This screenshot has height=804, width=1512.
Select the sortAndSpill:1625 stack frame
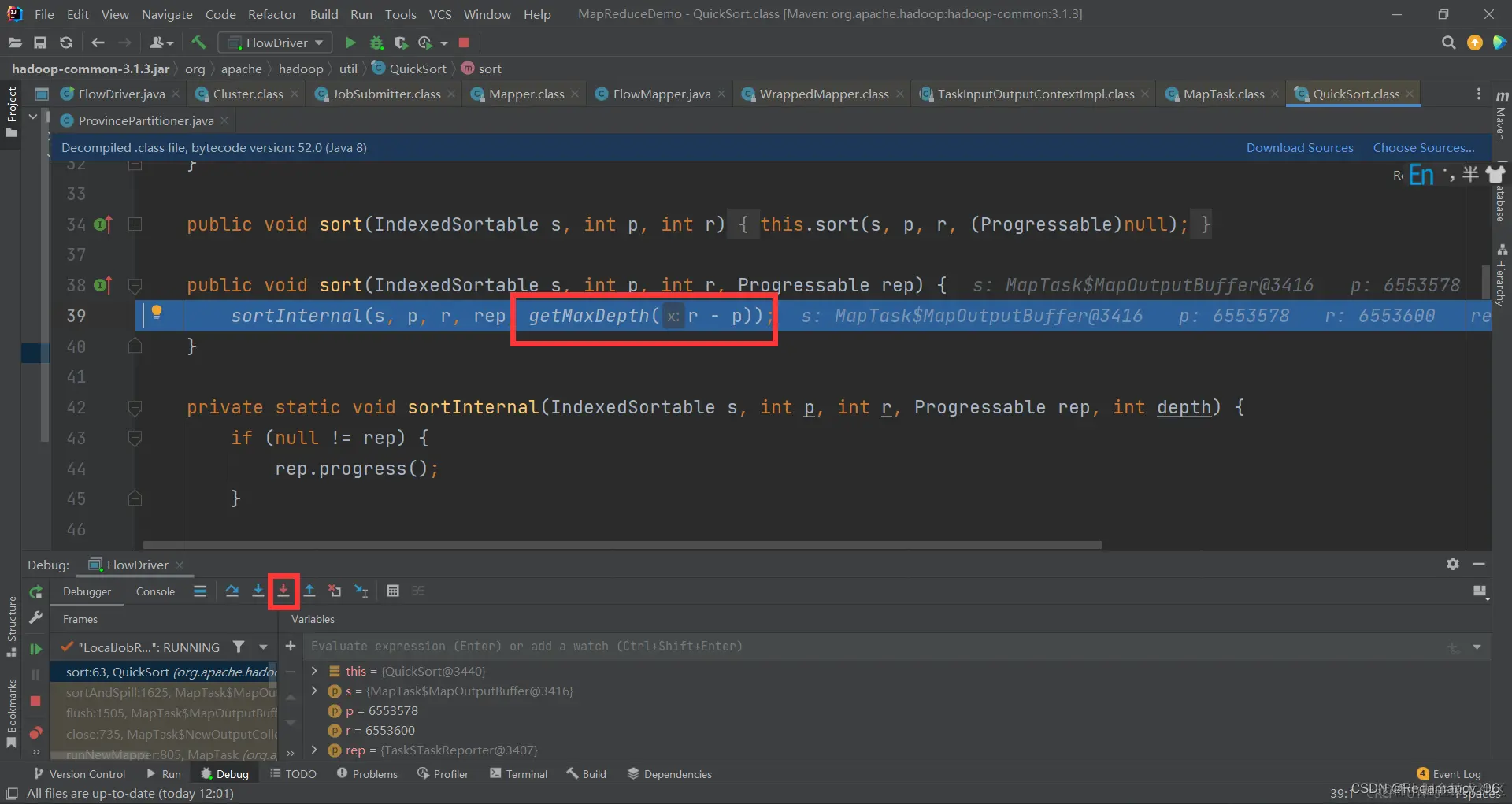[164, 692]
